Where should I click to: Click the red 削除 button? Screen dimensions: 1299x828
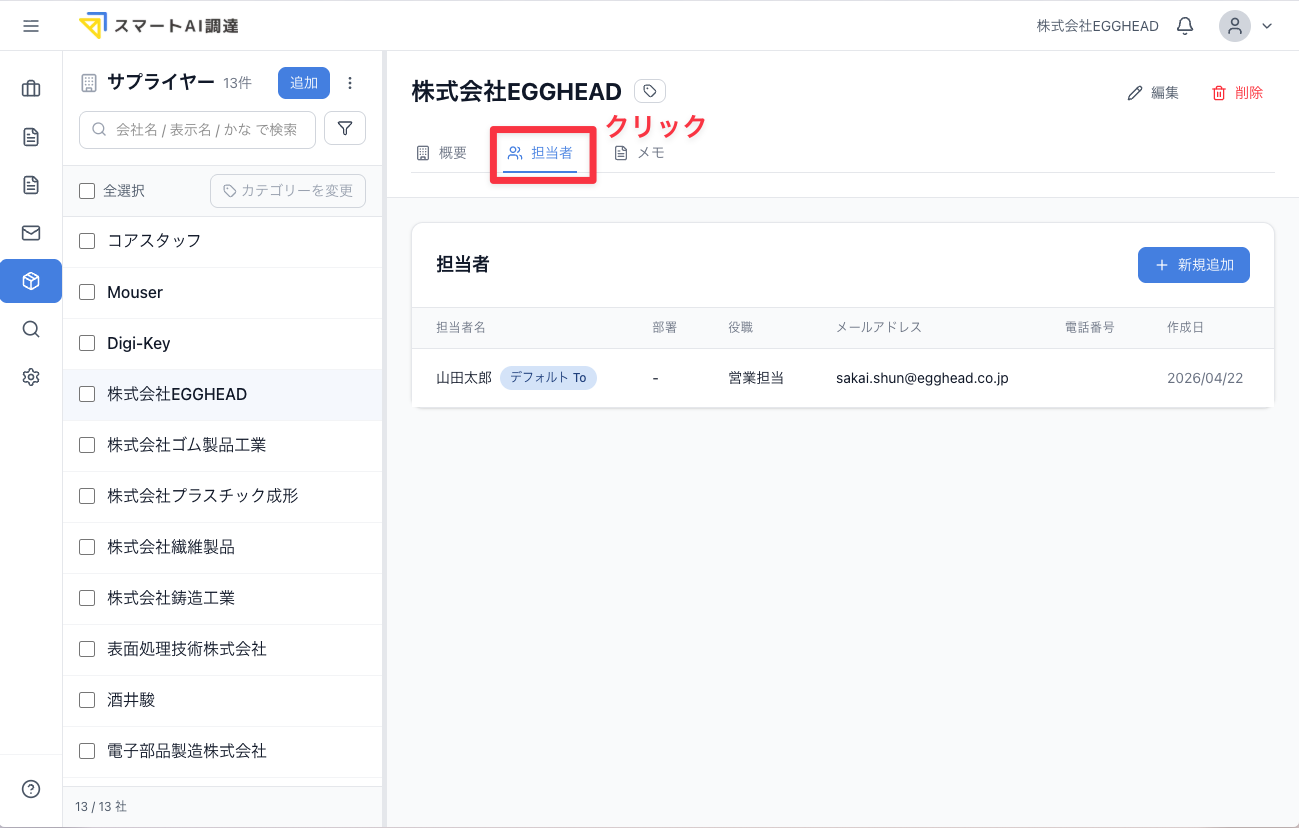1238,92
